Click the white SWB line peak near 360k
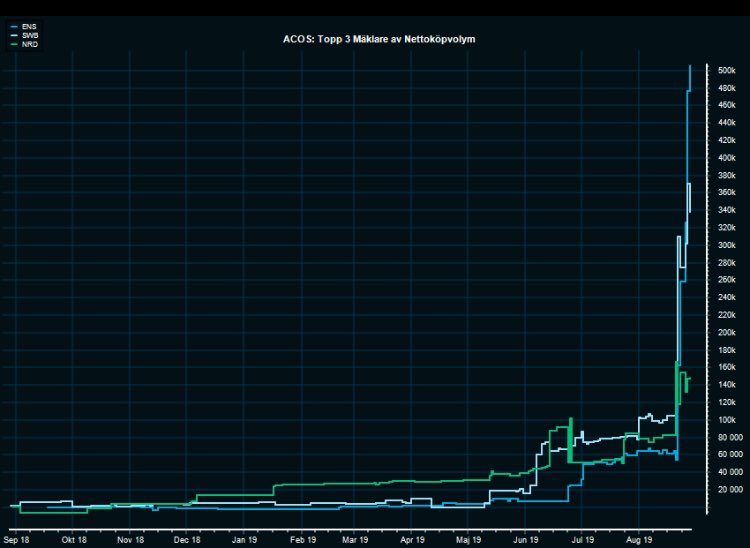The height and width of the screenshot is (548, 750). point(689,184)
